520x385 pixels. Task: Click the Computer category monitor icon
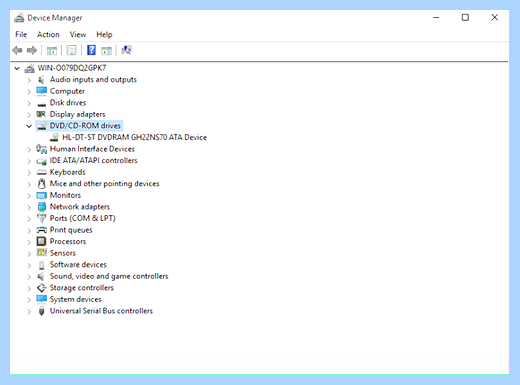pyautogui.click(x=41, y=91)
